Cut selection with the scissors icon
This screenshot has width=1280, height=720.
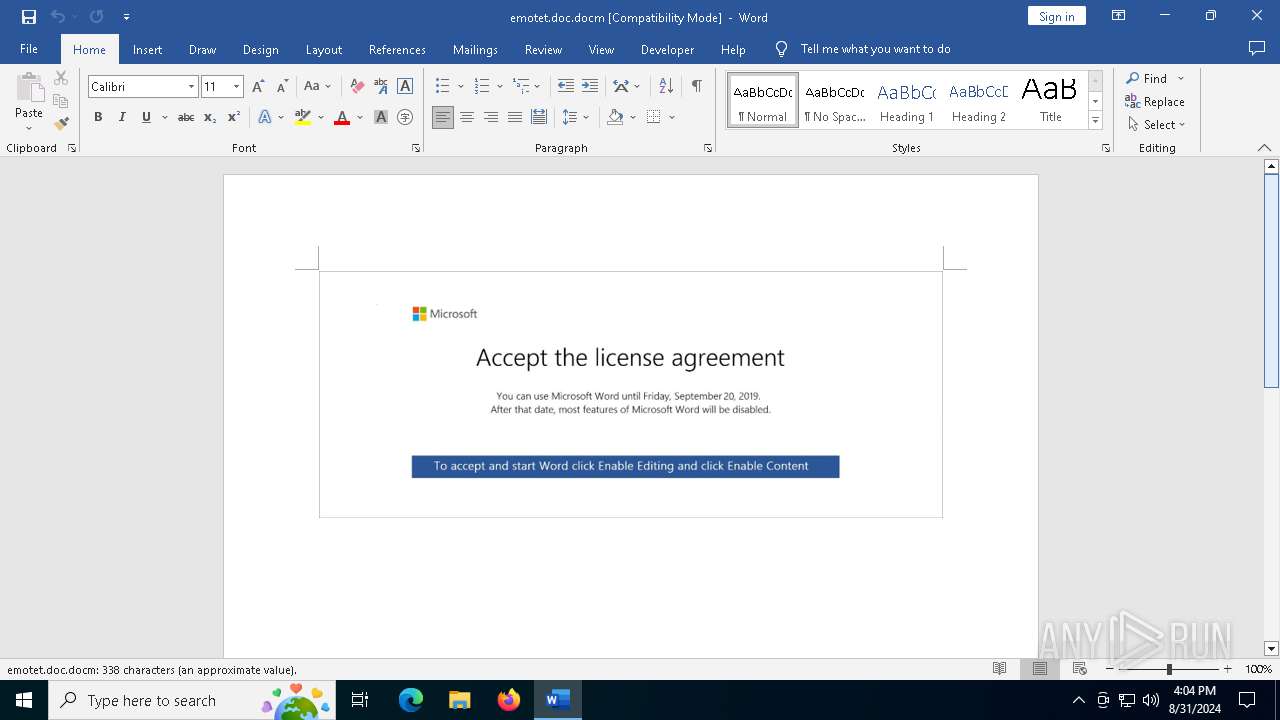pyautogui.click(x=61, y=78)
